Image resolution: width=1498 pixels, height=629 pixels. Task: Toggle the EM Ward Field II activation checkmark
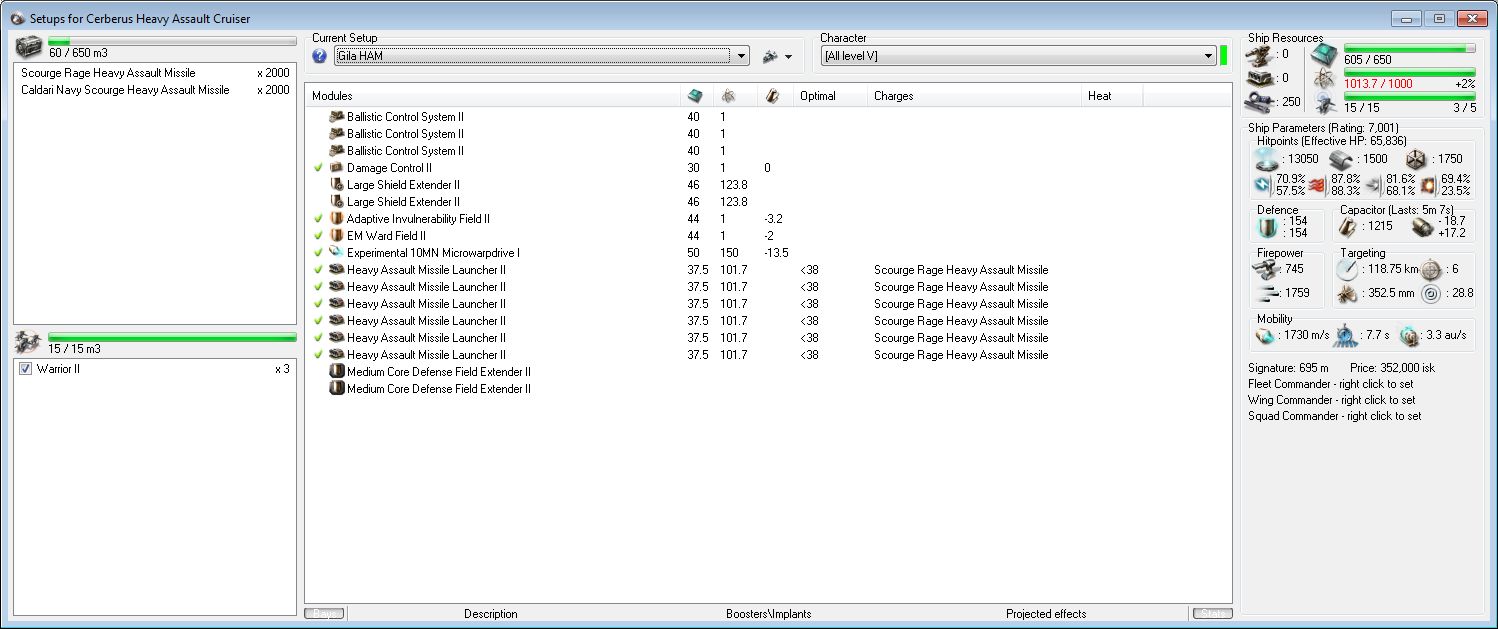pos(319,235)
